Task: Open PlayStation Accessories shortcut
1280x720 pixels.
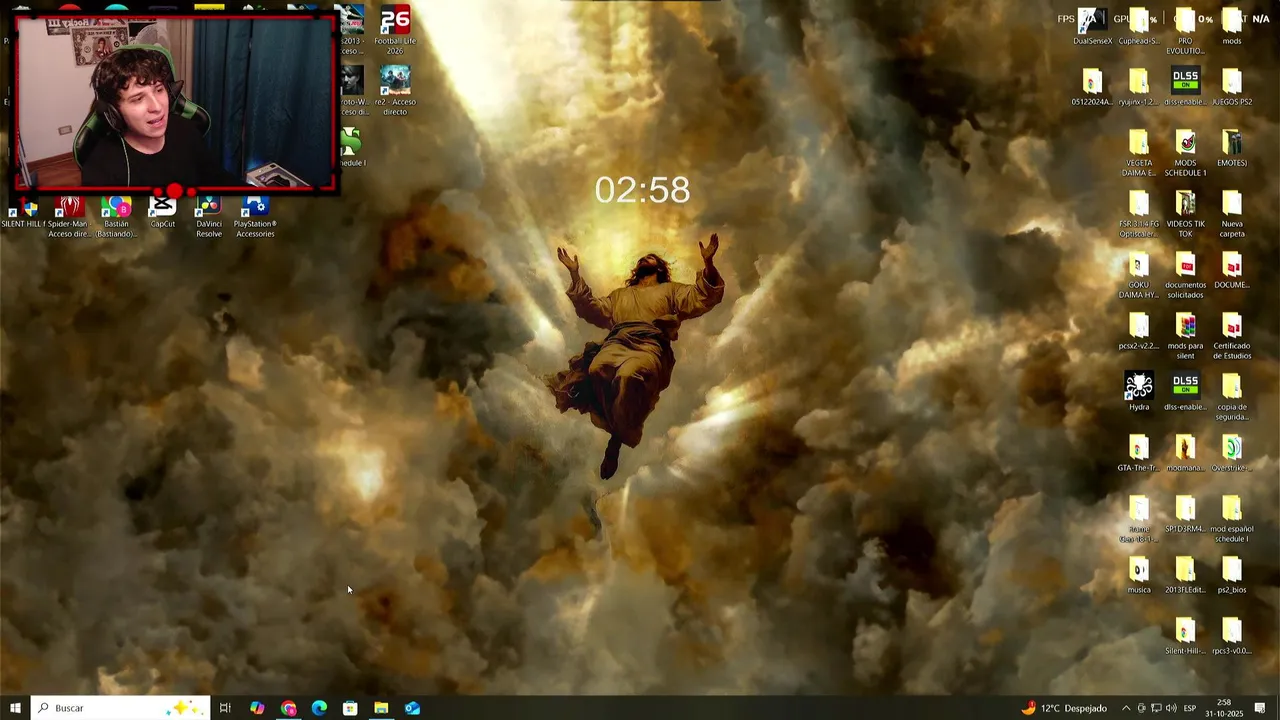Action: point(255,217)
